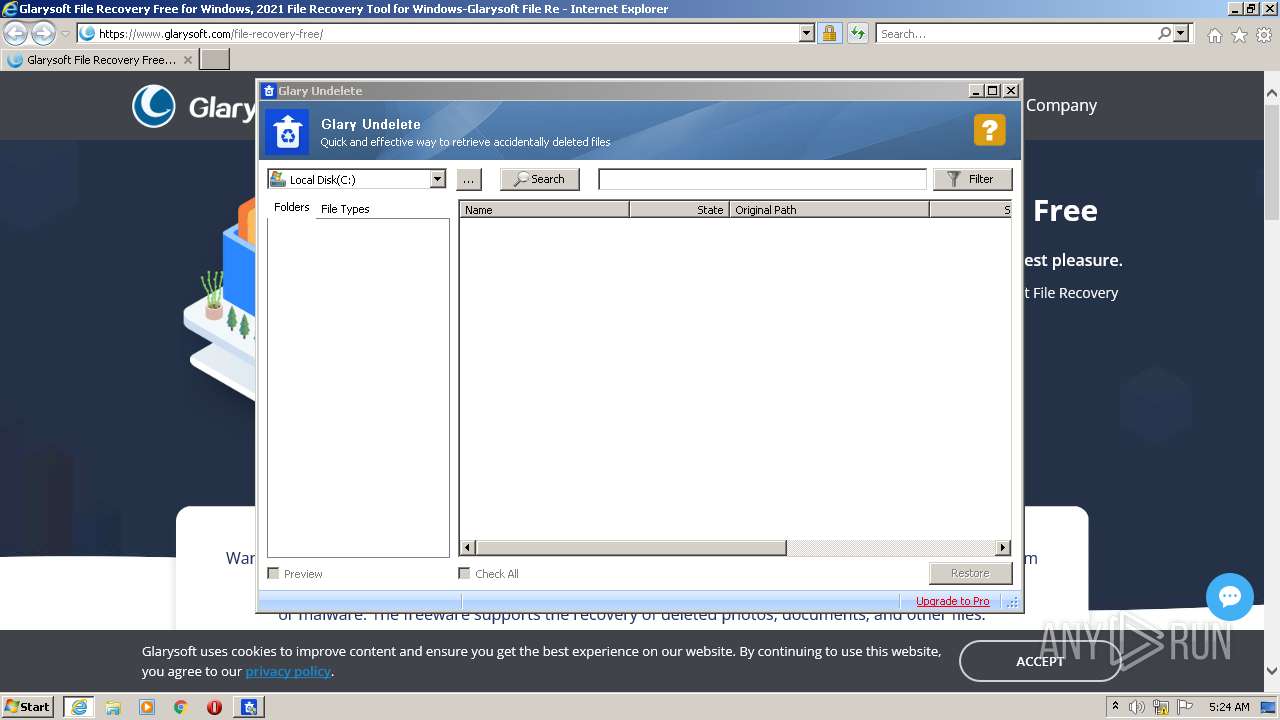
Task: Click the browser page scrollbar down arrow
Action: [x=1272, y=671]
